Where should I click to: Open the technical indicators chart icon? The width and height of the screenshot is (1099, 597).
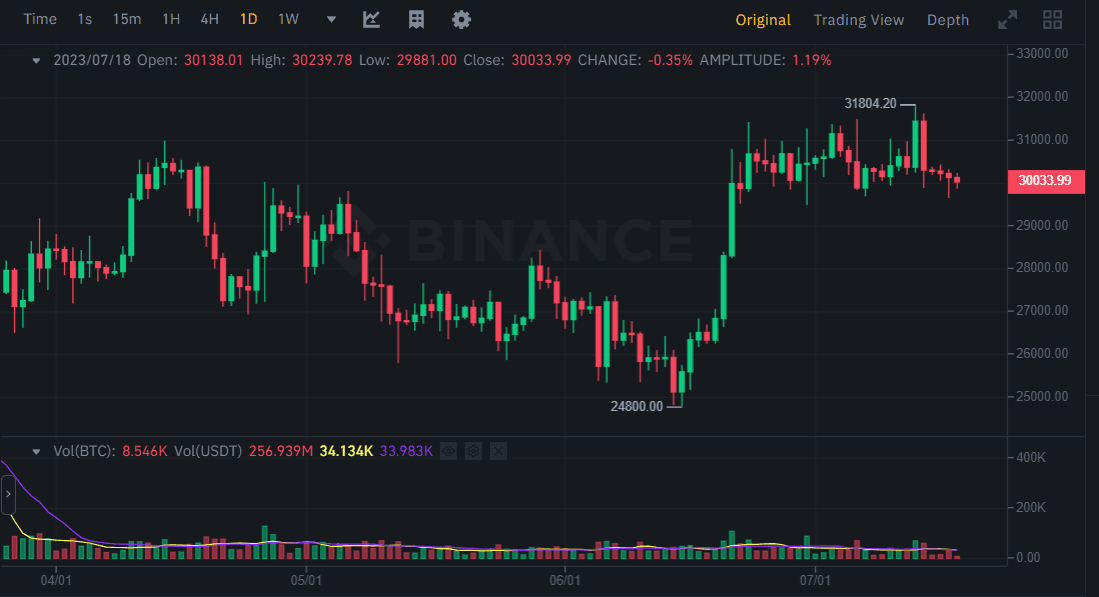(x=371, y=20)
